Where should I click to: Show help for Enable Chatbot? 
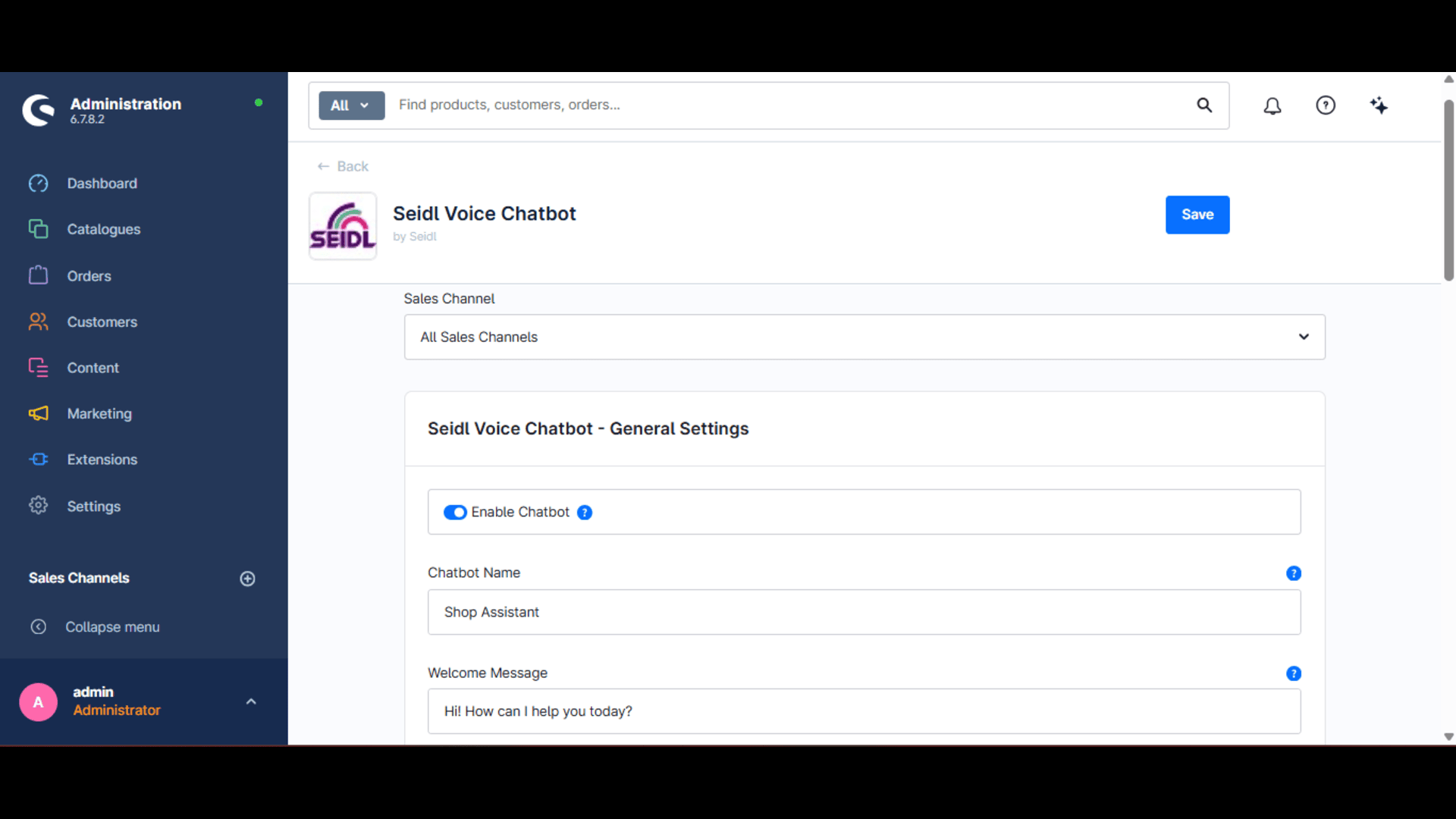pyautogui.click(x=585, y=513)
